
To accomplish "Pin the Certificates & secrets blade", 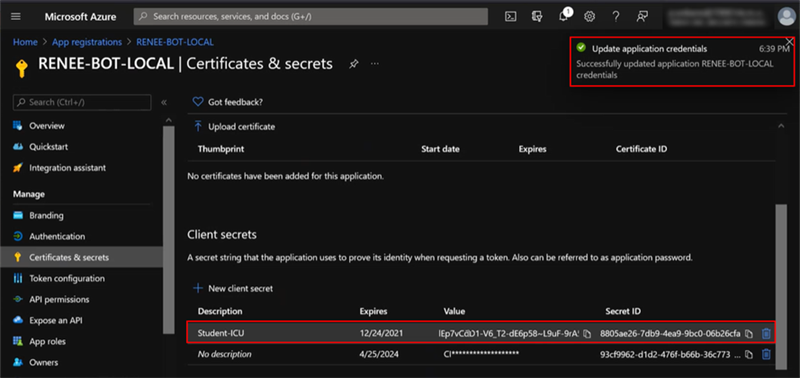I will [x=353, y=64].
